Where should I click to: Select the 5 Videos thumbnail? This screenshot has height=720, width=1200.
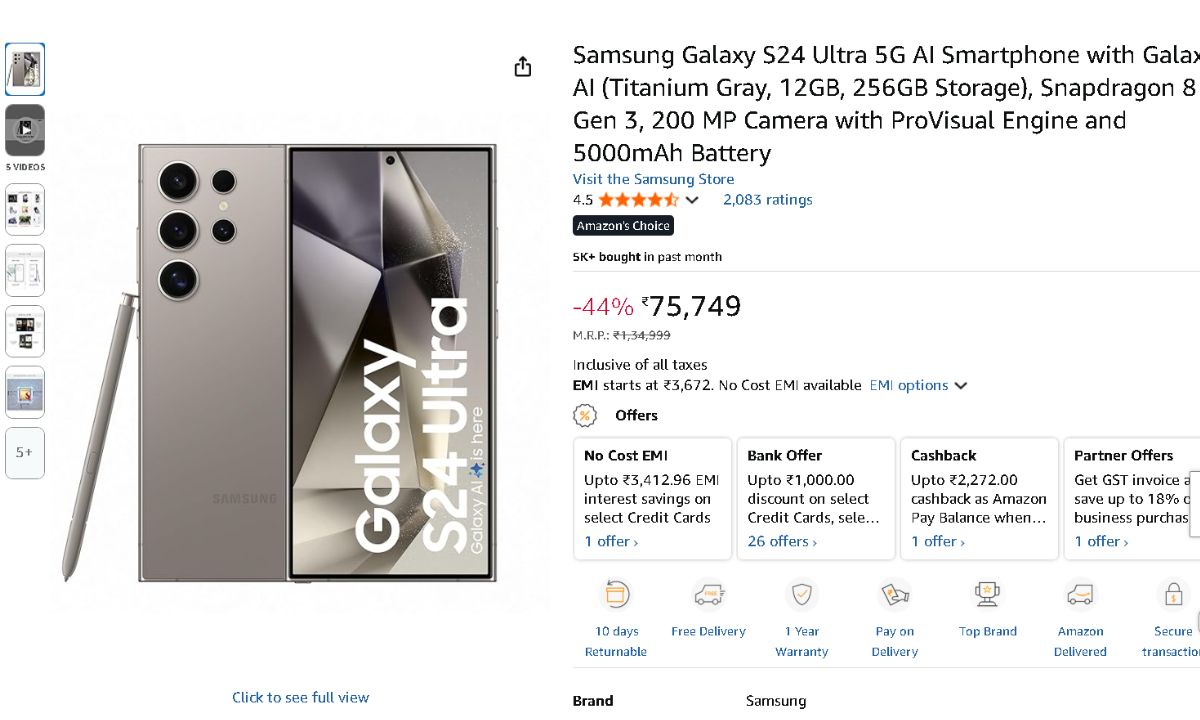(x=25, y=131)
